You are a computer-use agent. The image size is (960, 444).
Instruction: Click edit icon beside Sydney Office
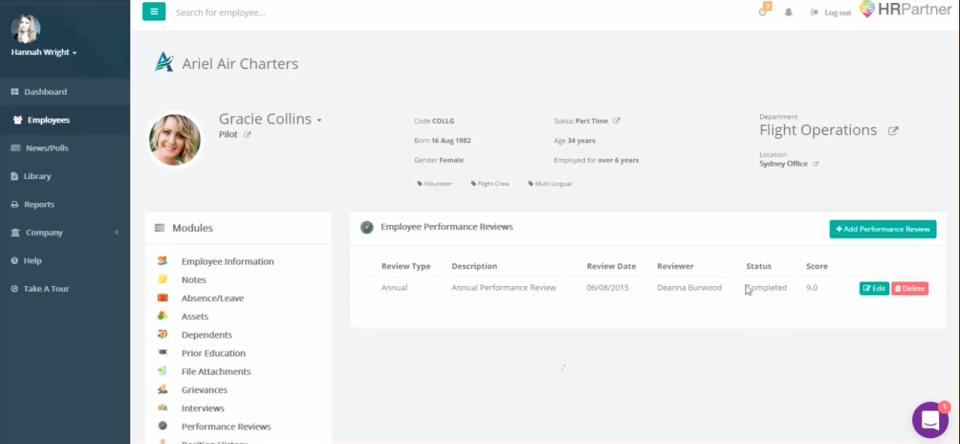[x=816, y=164]
